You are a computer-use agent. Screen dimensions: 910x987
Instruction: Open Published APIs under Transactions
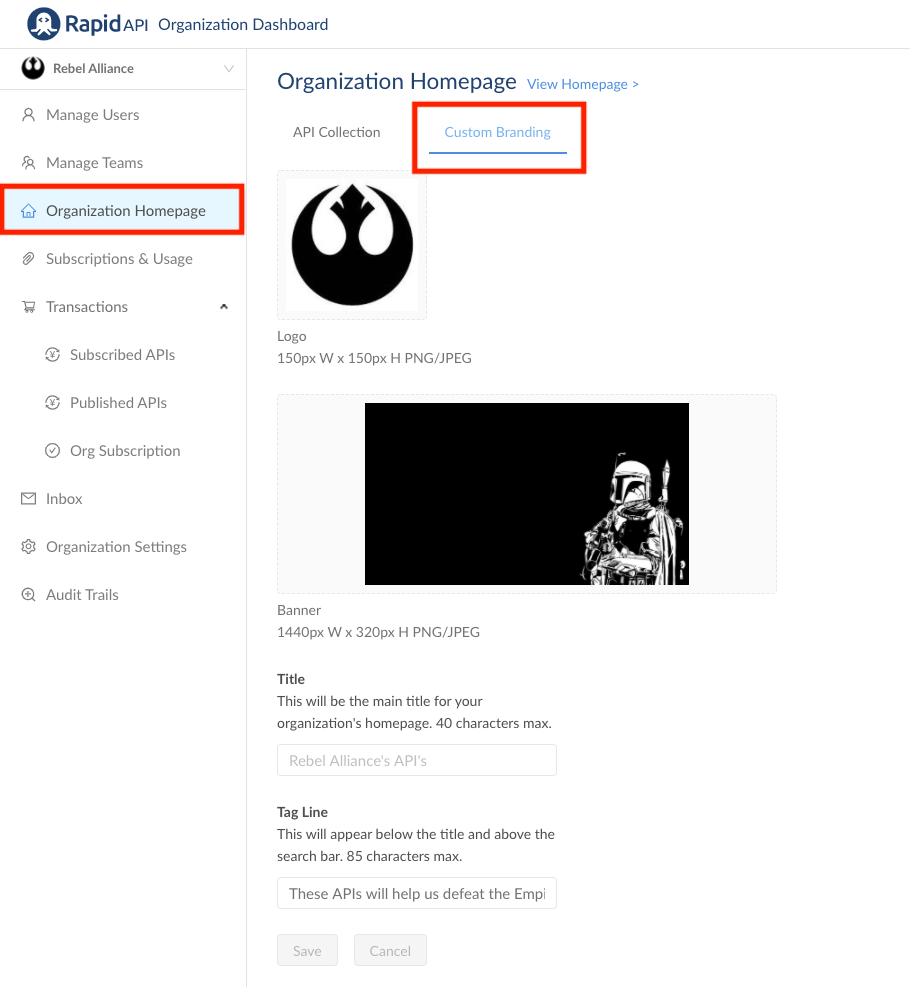point(123,402)
